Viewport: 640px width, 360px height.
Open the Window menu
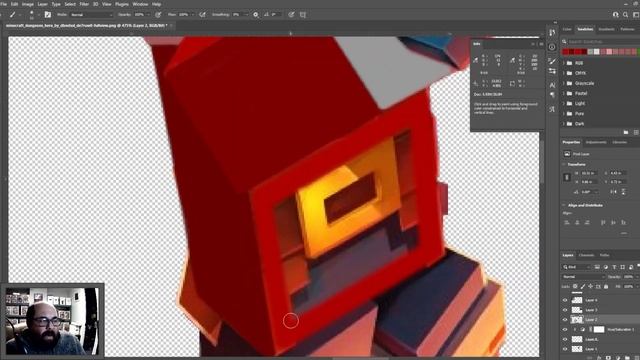pyautogui.click(x=140, y=4)
